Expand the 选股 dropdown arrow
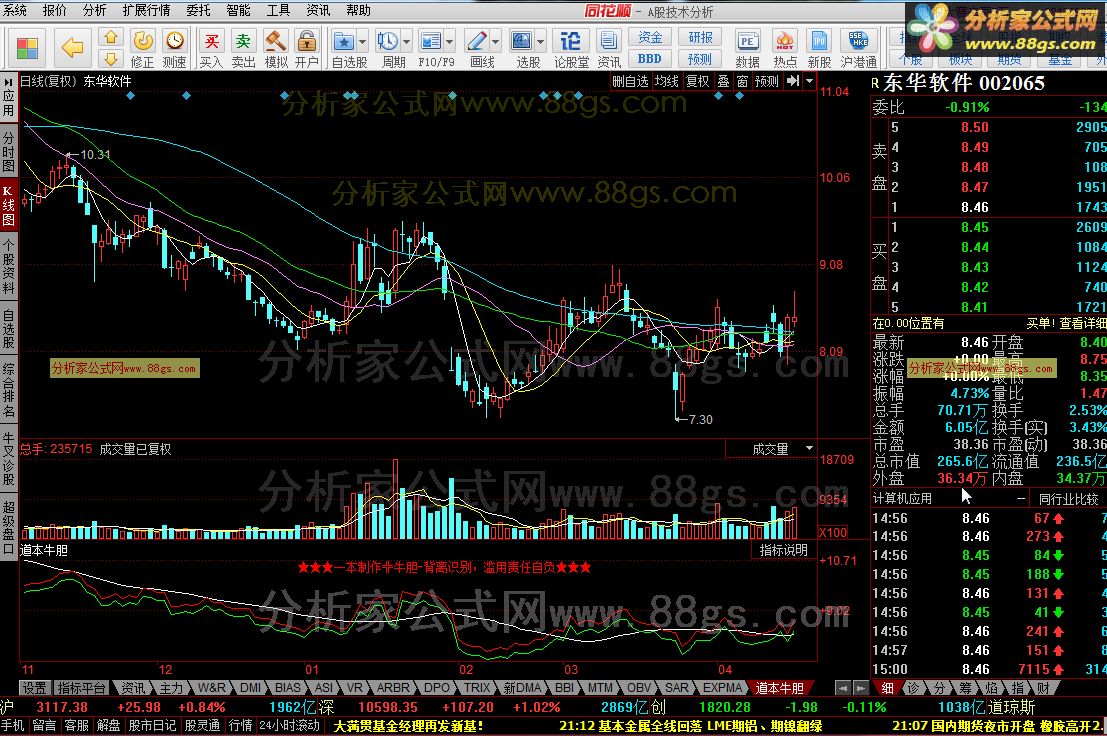The image size is (1107, 736). tap(540, 42)
